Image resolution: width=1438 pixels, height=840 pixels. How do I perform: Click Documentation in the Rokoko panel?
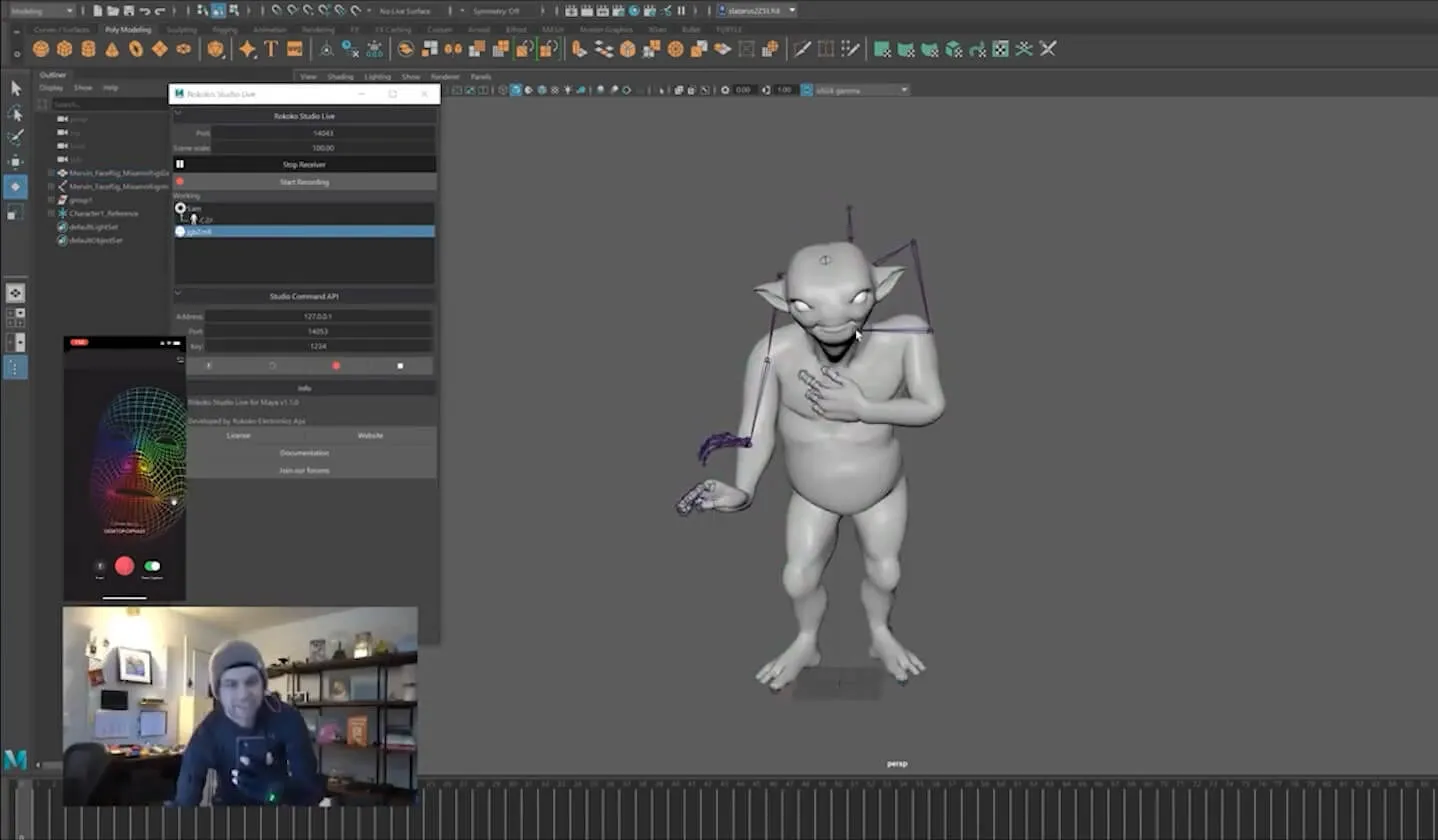[304, 452]
